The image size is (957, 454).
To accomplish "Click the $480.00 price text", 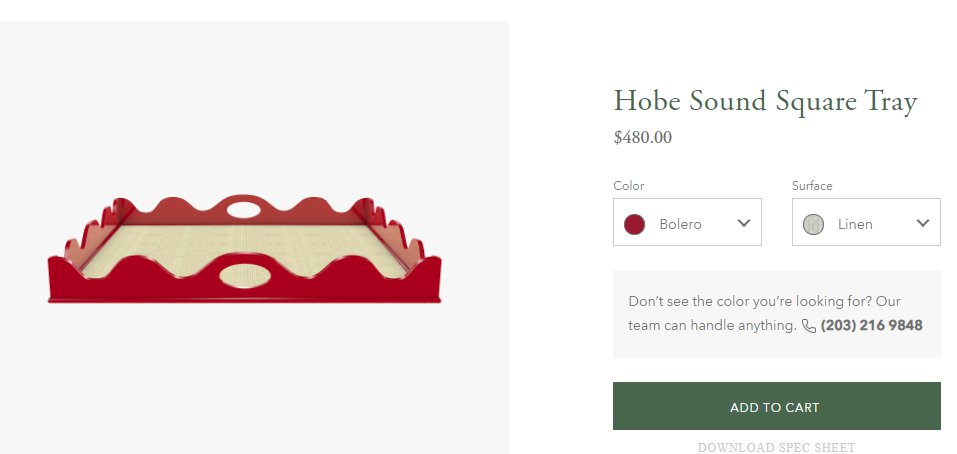I will coord(642,137).
